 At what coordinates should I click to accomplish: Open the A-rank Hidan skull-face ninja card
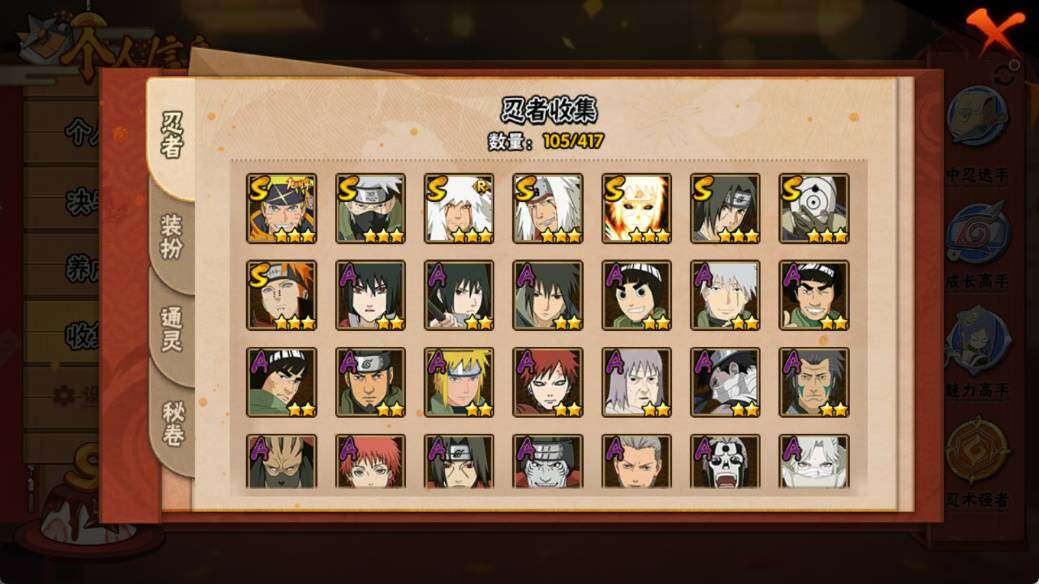(725, 461)
